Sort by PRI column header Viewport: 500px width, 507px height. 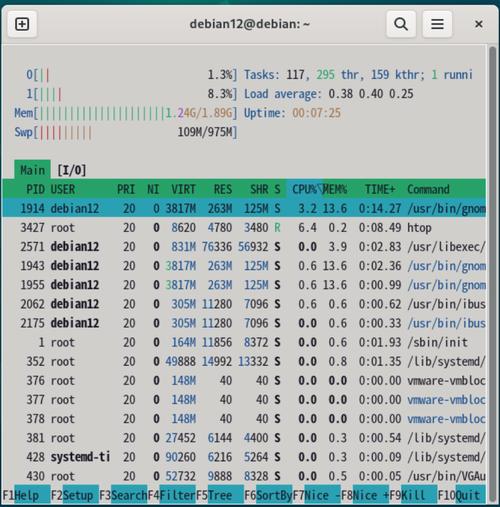pyautogui.click(x=126, y=189)
